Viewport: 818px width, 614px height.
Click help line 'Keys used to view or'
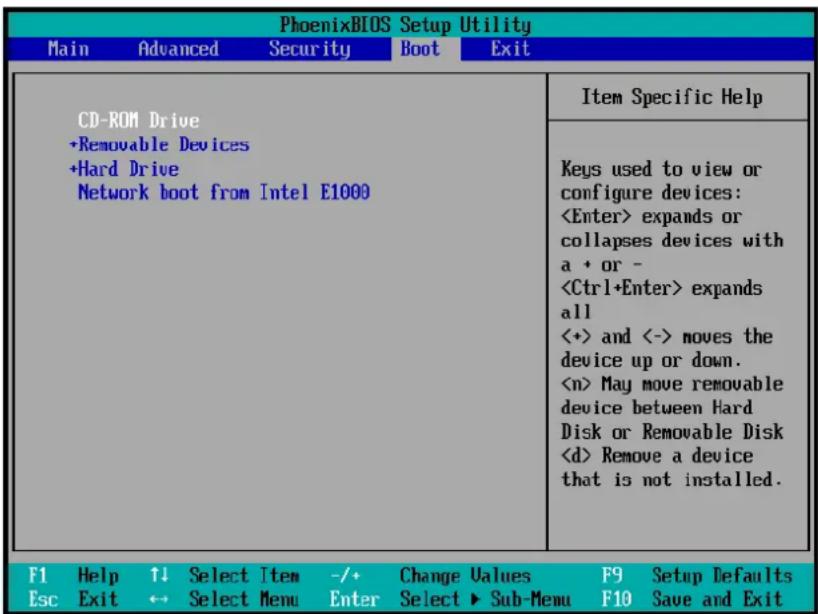661,169
